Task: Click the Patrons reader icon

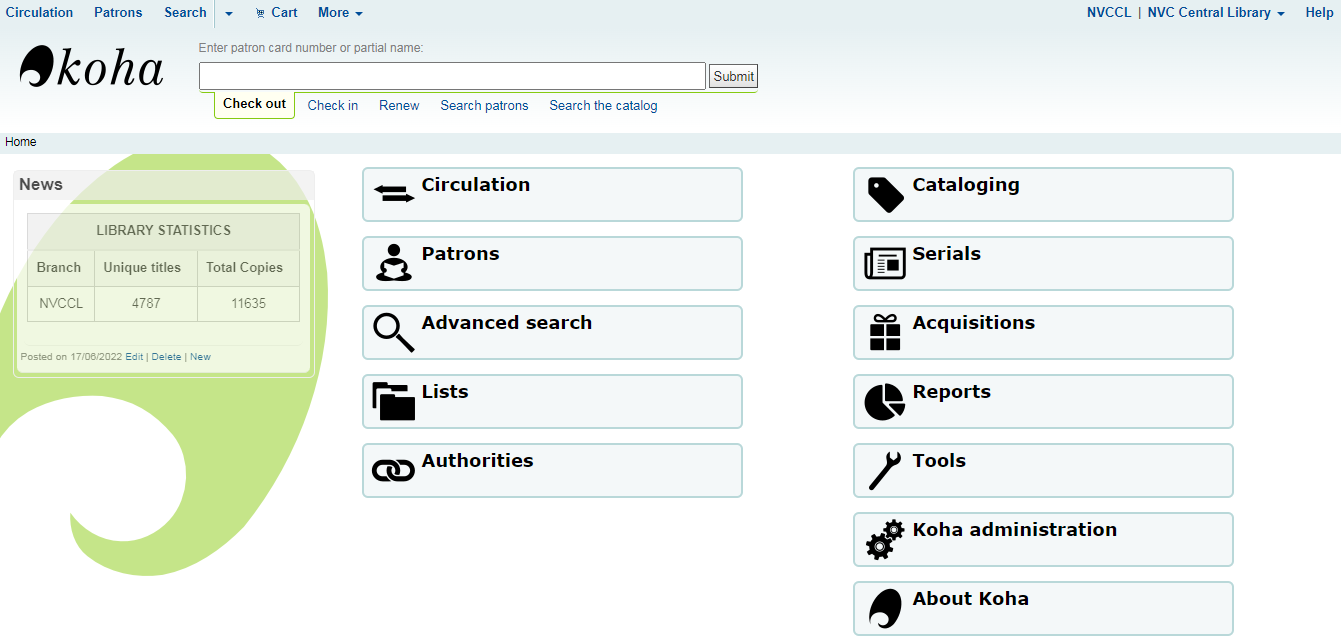Action: tap(393, 263)
